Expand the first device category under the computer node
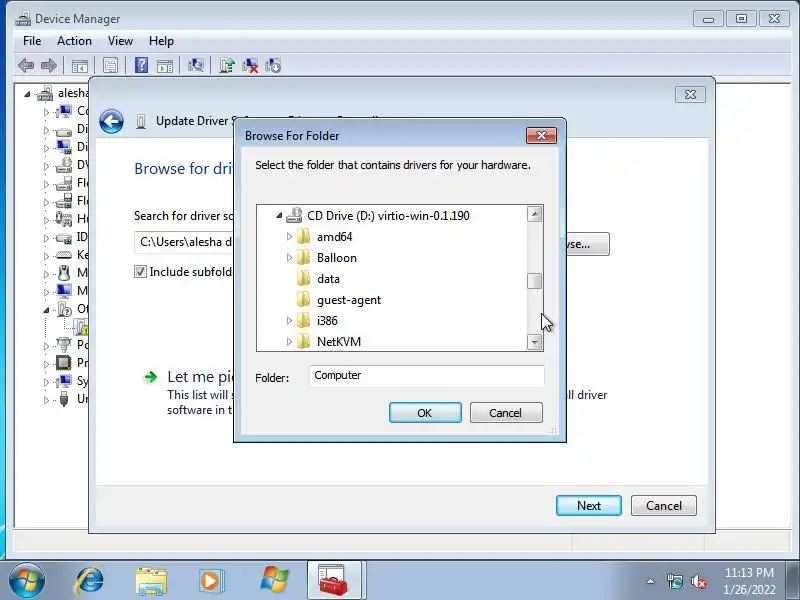 coord(46,112)
